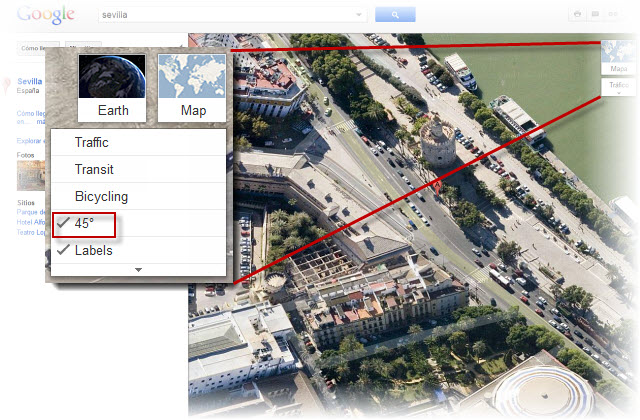The width and height of the screenshot is (640, 420).
Task: Switch to Earth view thumbnail
Action: coord(112,88)
